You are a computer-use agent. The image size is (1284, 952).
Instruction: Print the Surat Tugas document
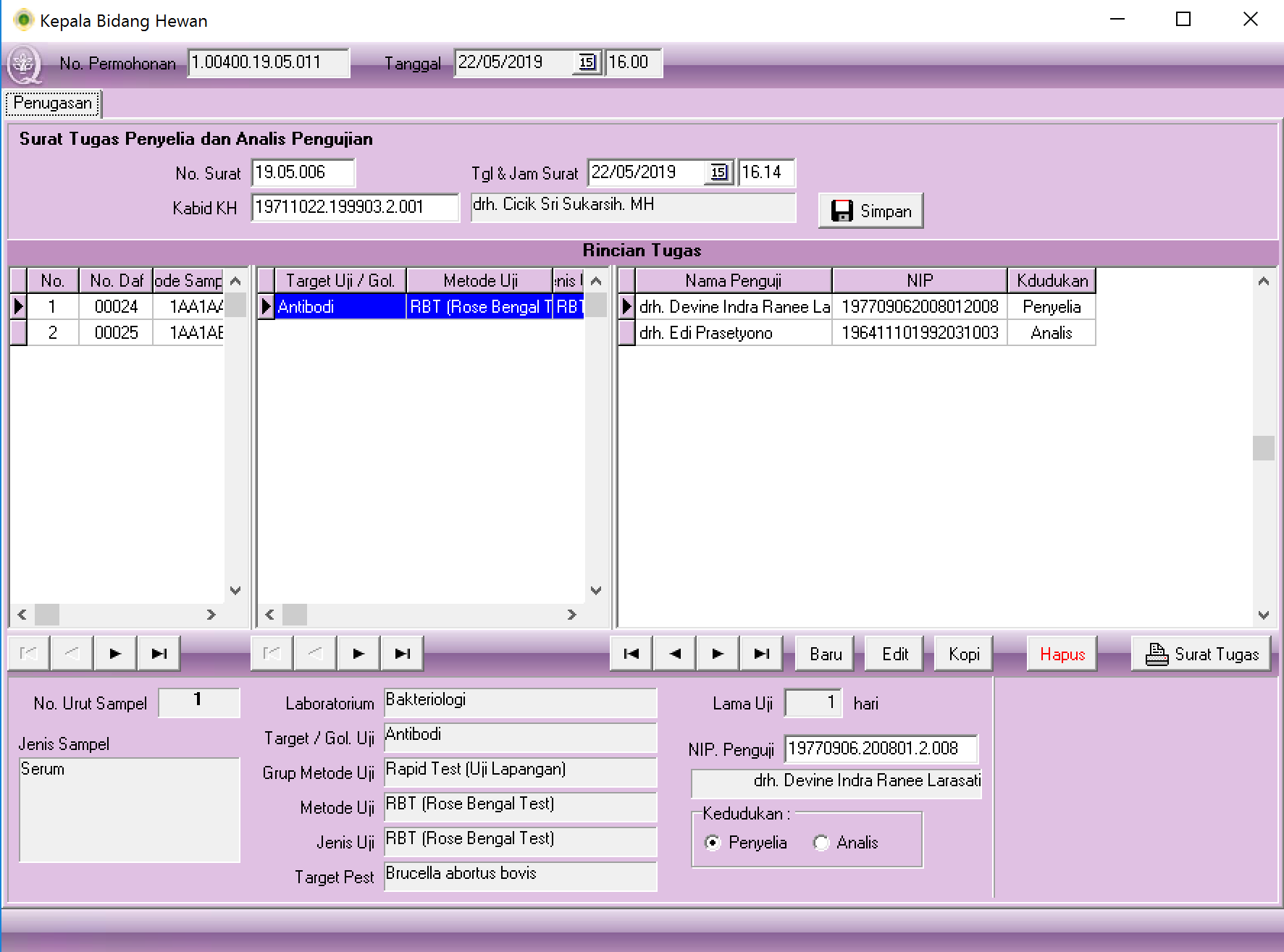1201,654
